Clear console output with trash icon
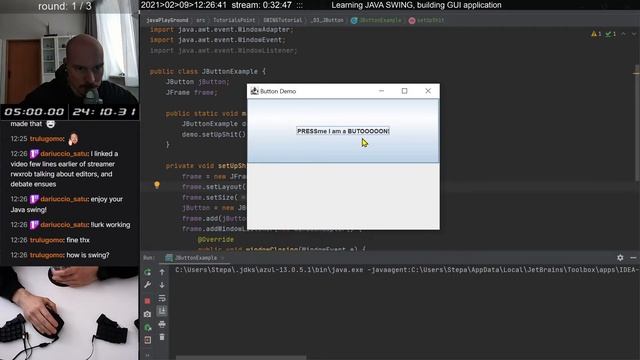 [162, 337]
